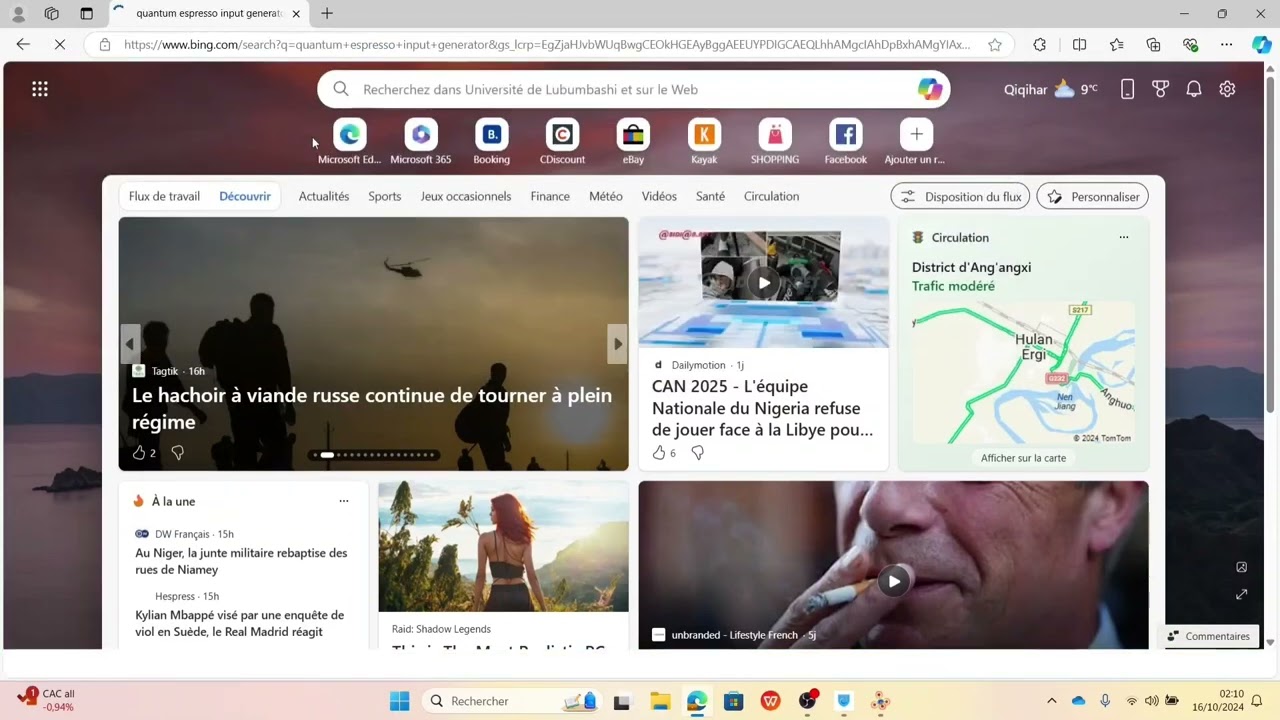Go back to the previous page
Viewport: 1280px width, 720px height.
(23, 44)
